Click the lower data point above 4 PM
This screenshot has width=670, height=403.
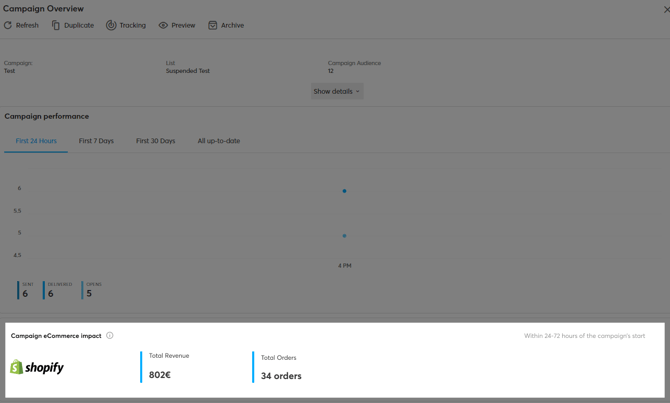pos(344,236)
